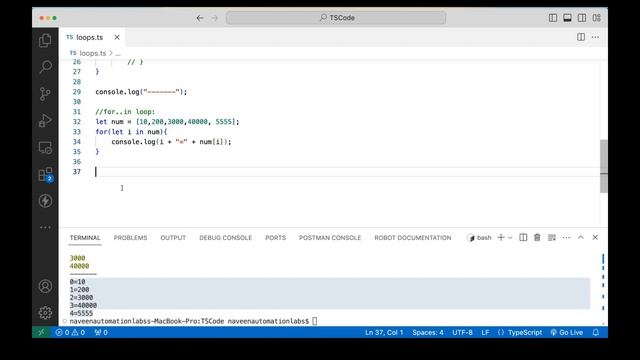Go back with the left arrow
This screenshot has width=640, height=360.
[200, 18]
